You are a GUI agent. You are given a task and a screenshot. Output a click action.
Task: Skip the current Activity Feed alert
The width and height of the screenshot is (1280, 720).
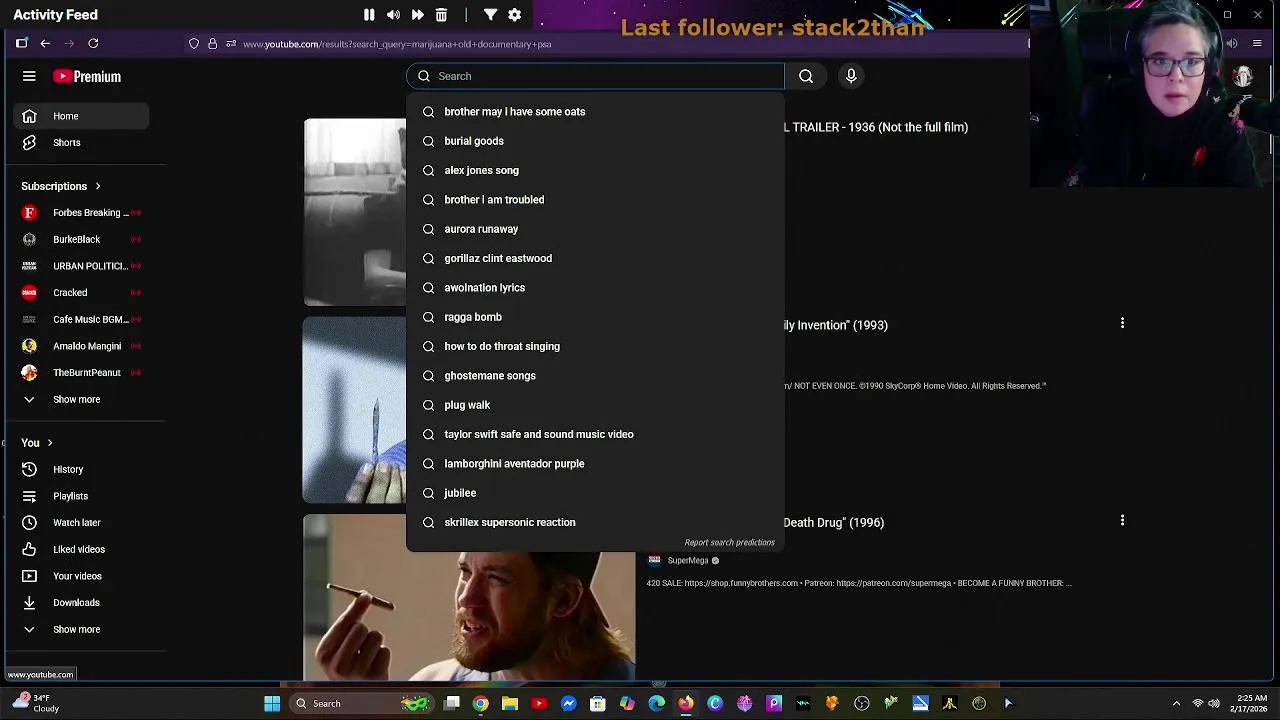pos(417,15)
